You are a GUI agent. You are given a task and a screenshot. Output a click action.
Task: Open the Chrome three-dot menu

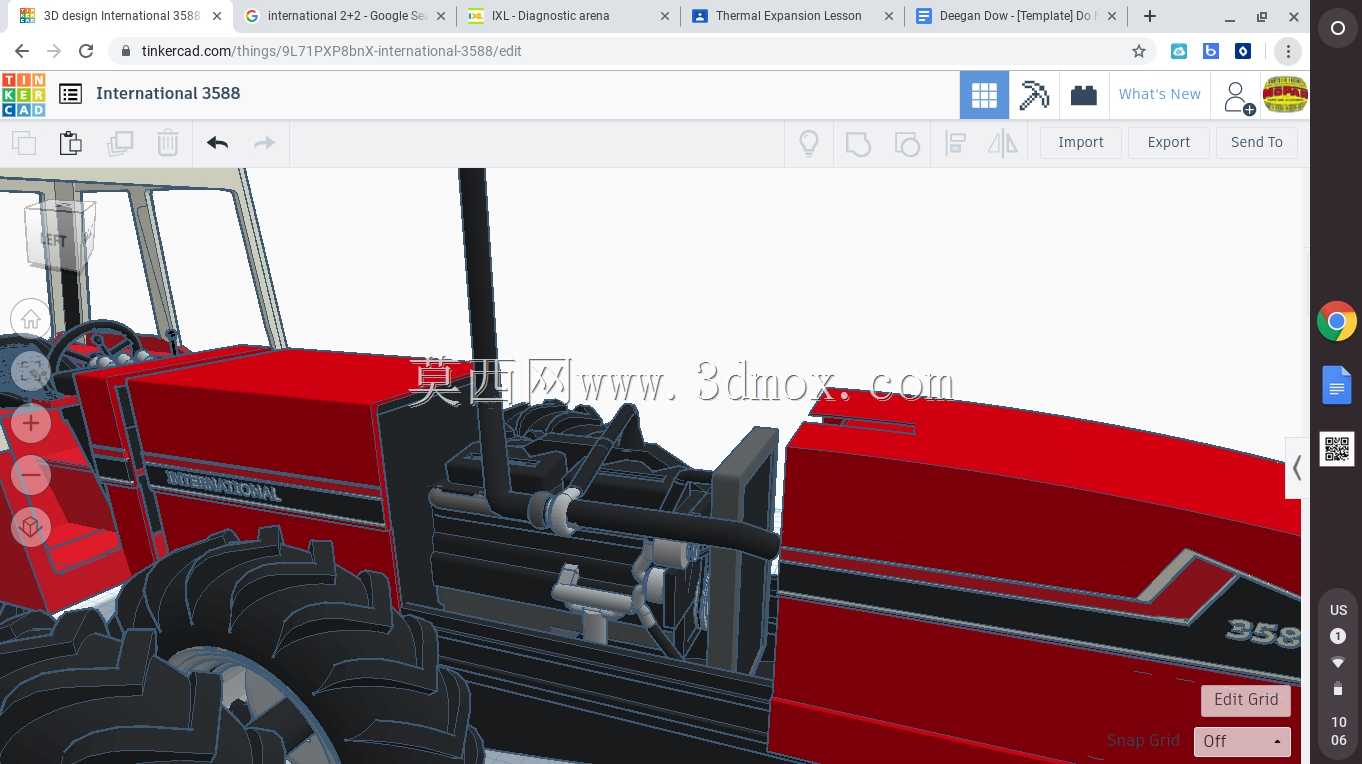tap(1288, 51)
